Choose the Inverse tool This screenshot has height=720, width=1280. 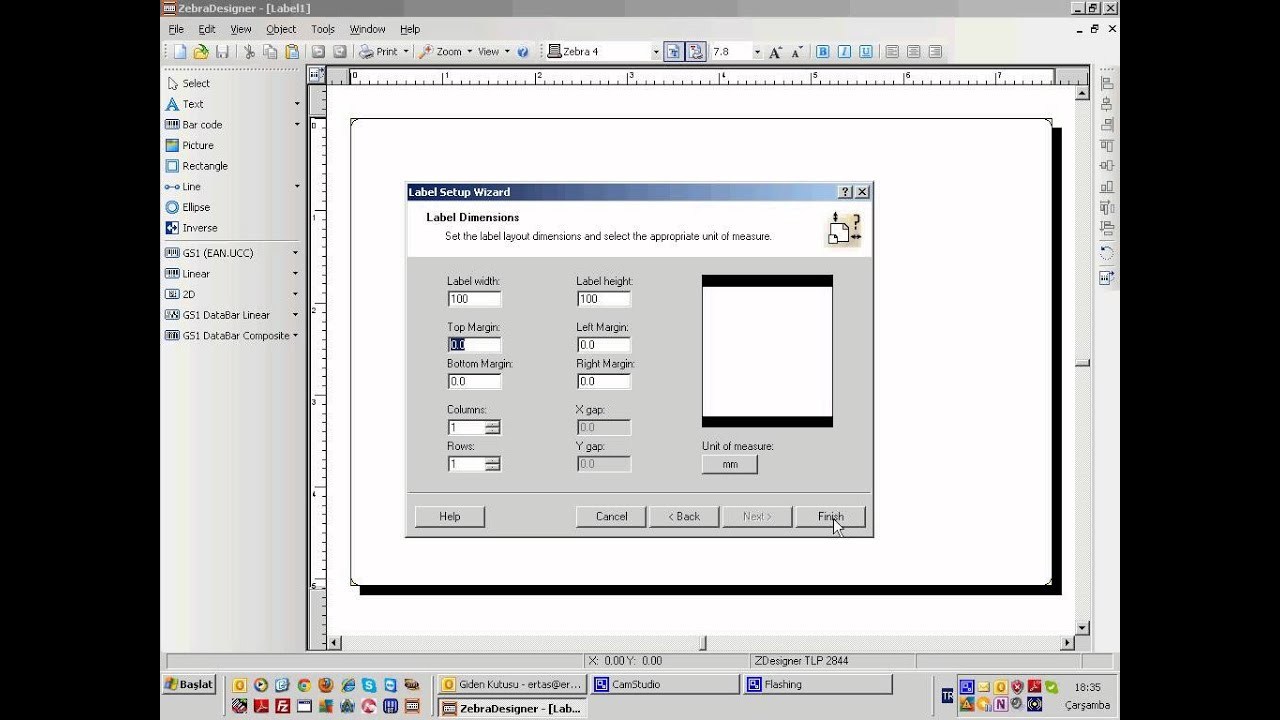[191, 228]
